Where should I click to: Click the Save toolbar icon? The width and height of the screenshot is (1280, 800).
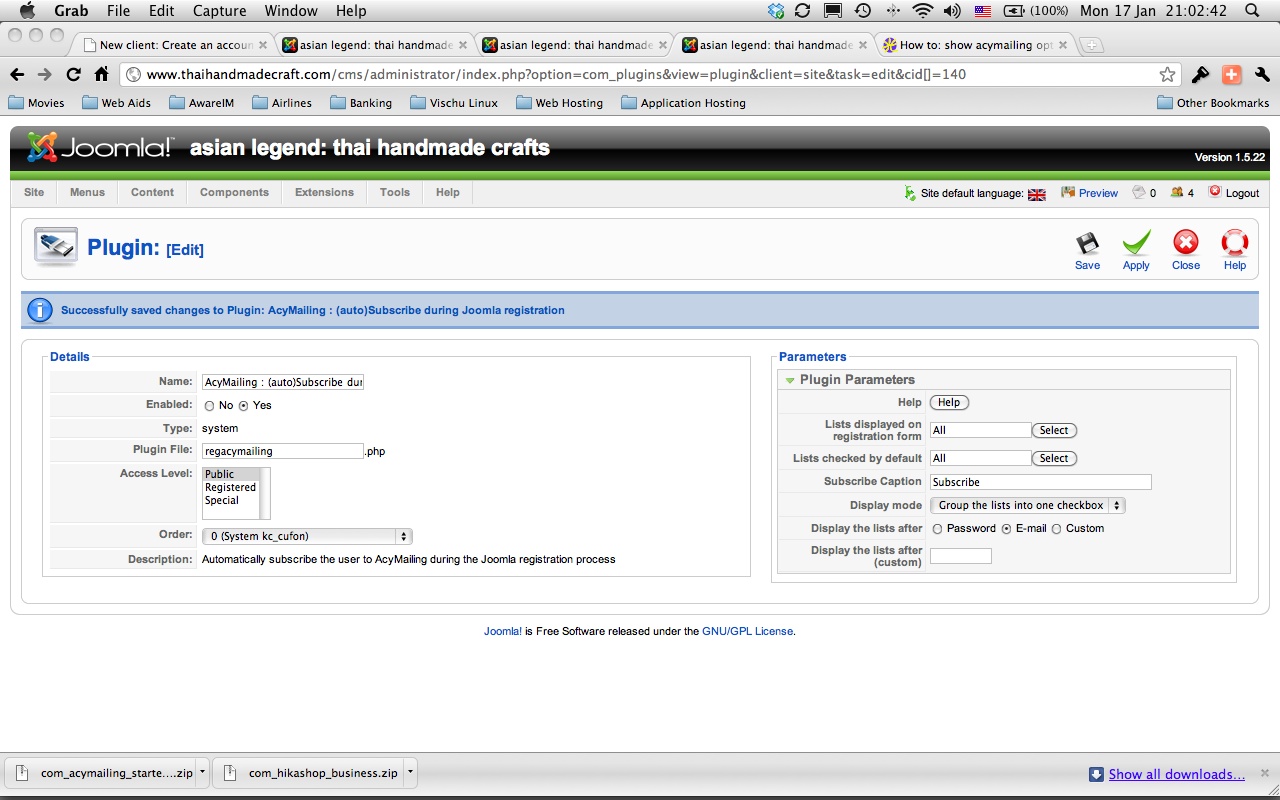coord(1087,244)
